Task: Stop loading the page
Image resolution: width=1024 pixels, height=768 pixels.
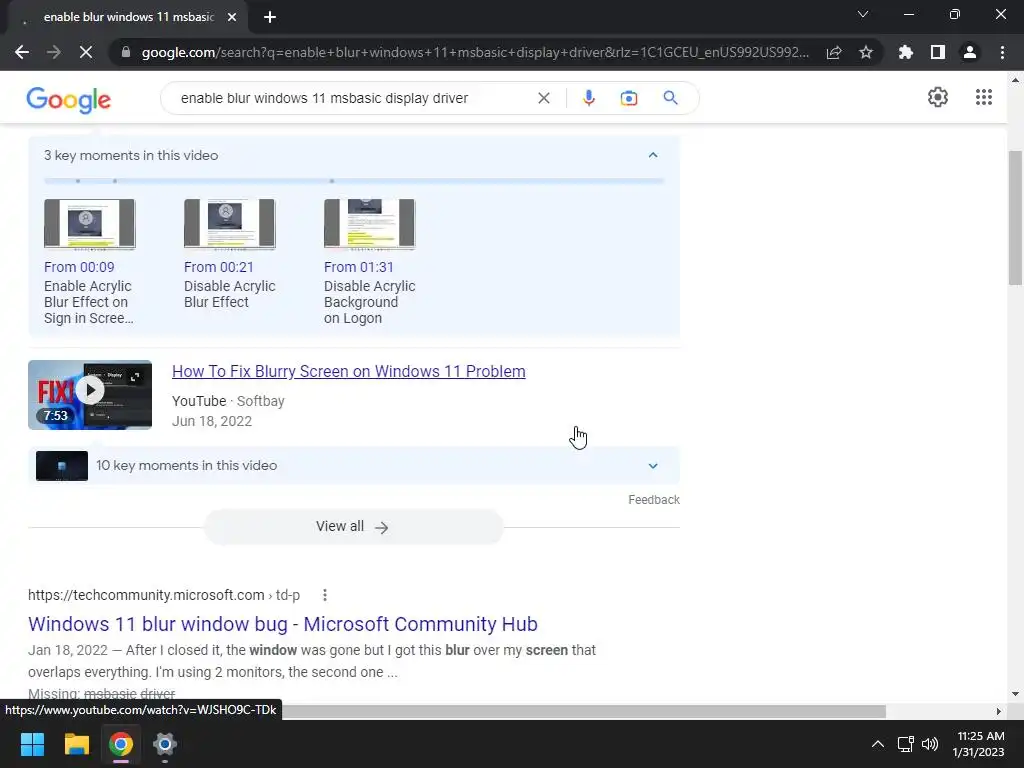Action: (x=86, y=52)
